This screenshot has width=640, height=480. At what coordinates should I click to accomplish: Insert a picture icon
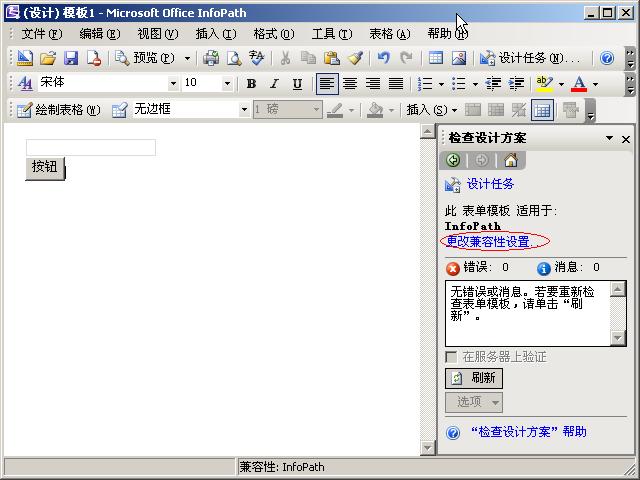[459, 58]
